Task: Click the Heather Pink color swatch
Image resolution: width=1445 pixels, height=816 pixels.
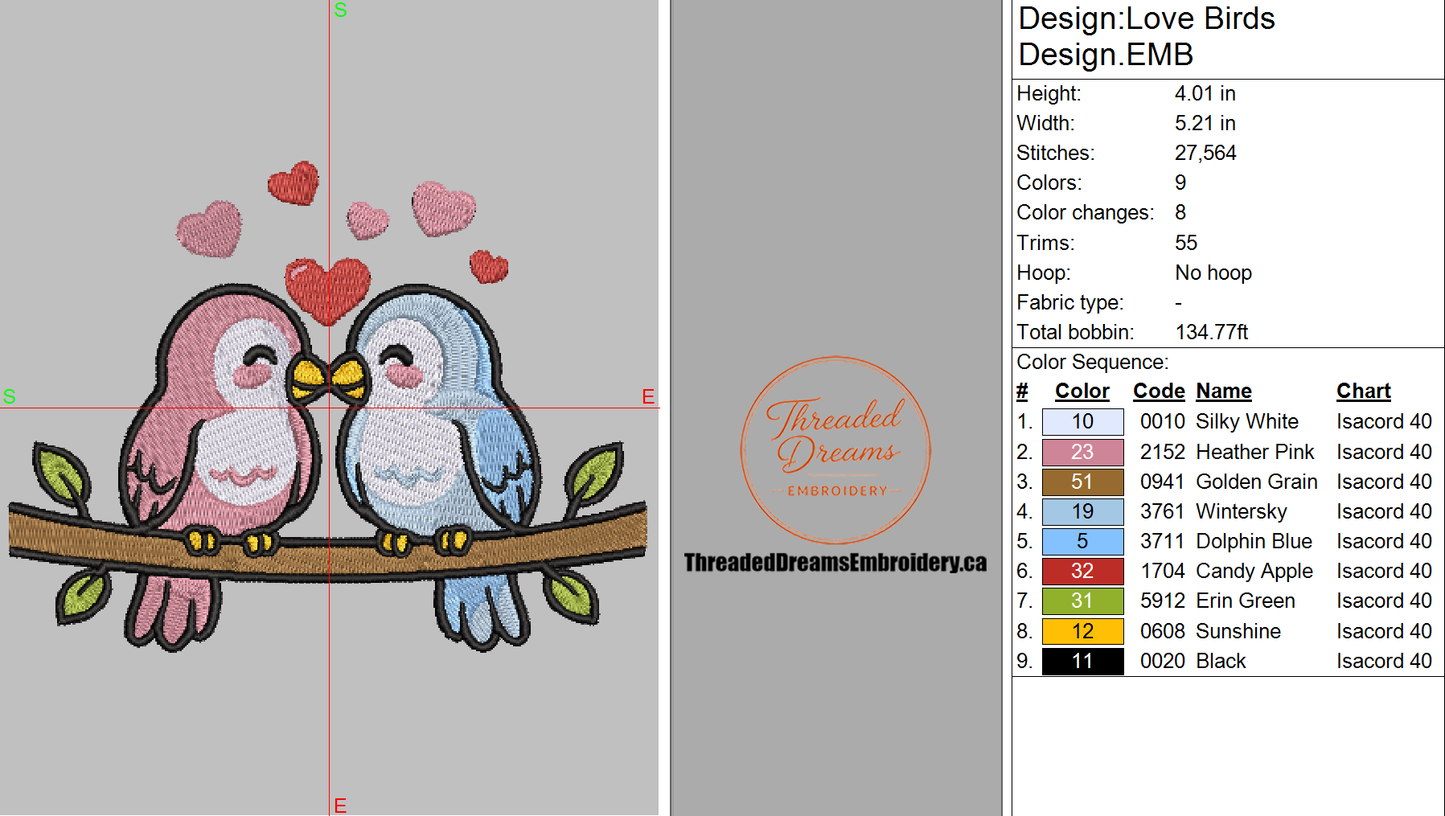Action: (1082, 452)
